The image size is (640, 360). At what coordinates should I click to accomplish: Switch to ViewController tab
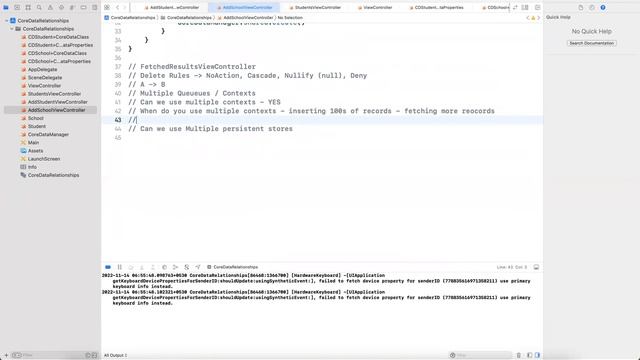pyautogui.click(x=375, y=7)
